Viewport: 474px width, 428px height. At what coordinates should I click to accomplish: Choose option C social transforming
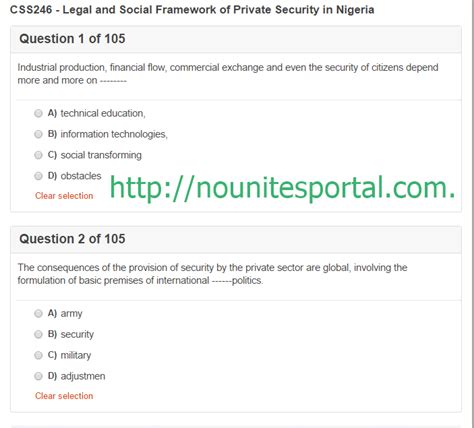click(38, 155)
